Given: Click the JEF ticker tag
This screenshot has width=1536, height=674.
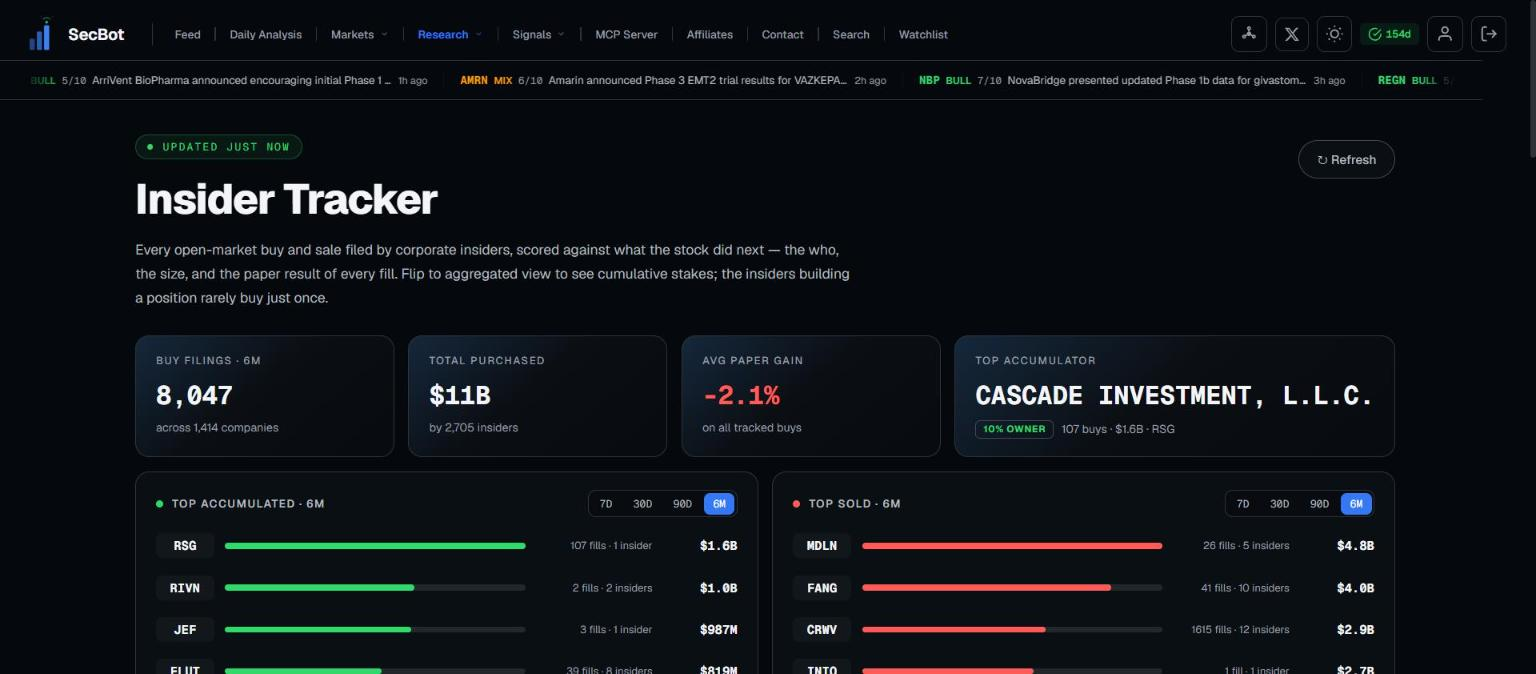Looking at the screenshot, I should 185,630.
